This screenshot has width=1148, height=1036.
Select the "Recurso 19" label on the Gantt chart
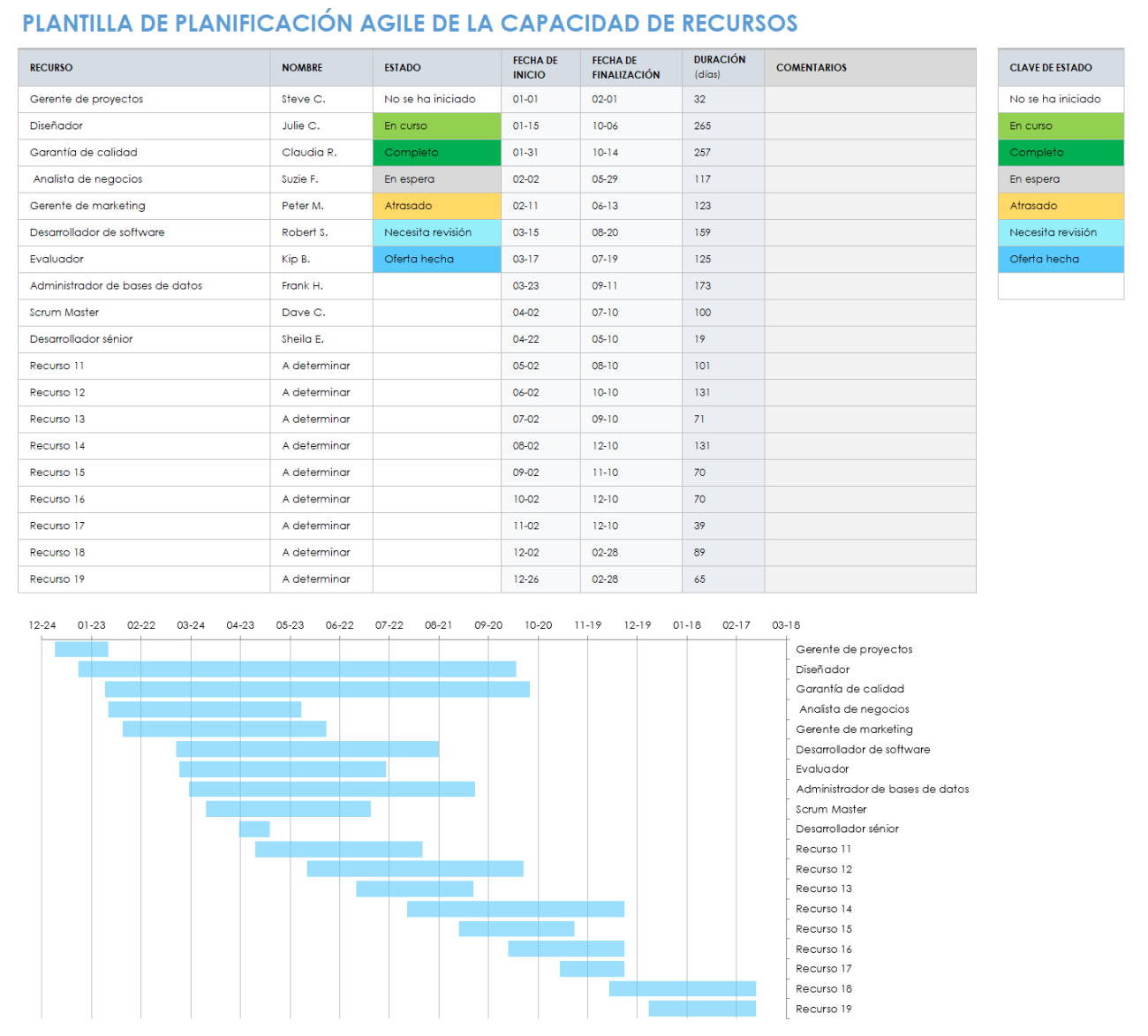pyautogui.click(x=823, y=1008)
